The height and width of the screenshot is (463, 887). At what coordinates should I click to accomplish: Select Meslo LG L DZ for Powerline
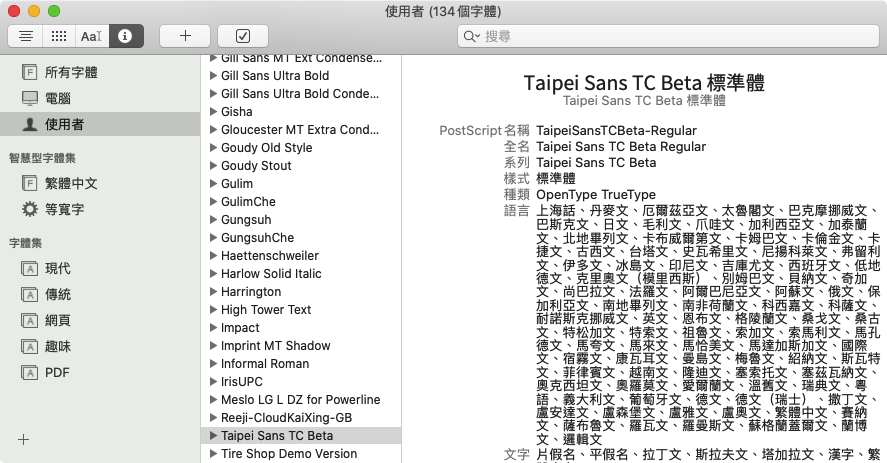(x=301, y=400)
